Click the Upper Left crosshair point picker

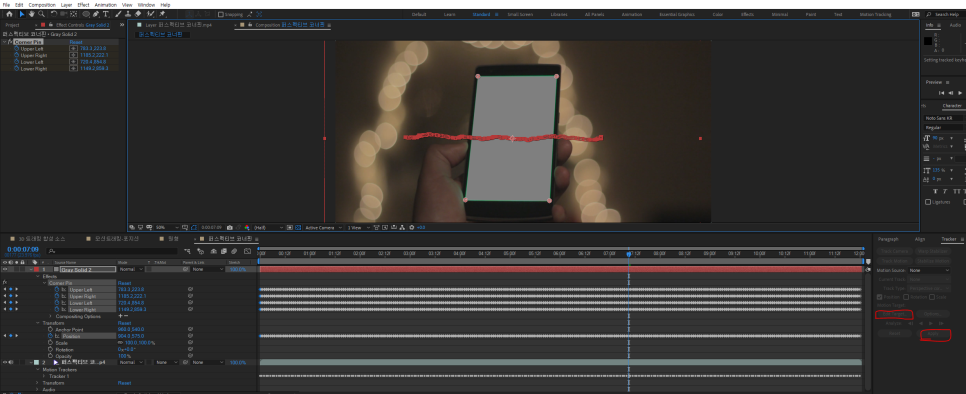tap(73, 48)
